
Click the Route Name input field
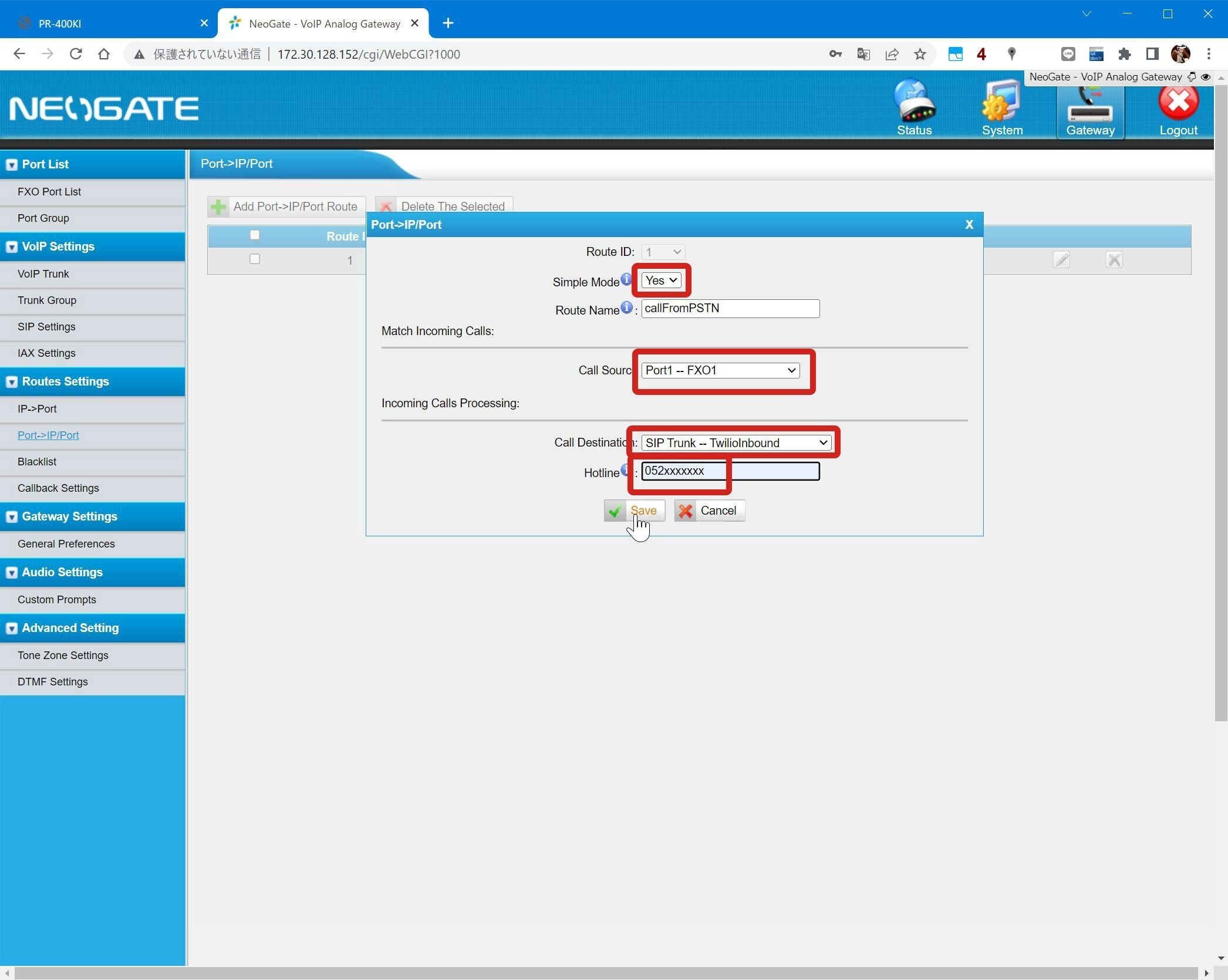730,309
